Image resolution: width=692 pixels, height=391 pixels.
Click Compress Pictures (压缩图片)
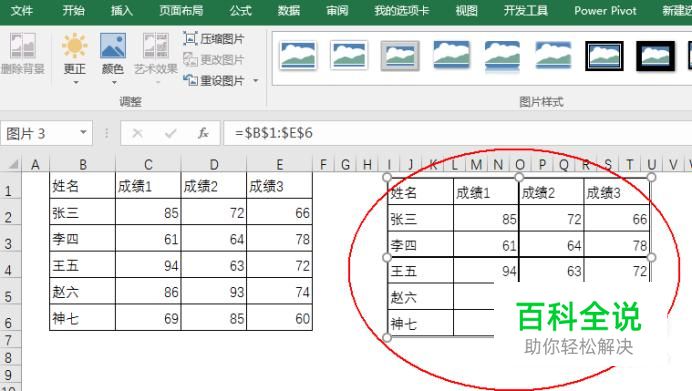click(214, 39)
